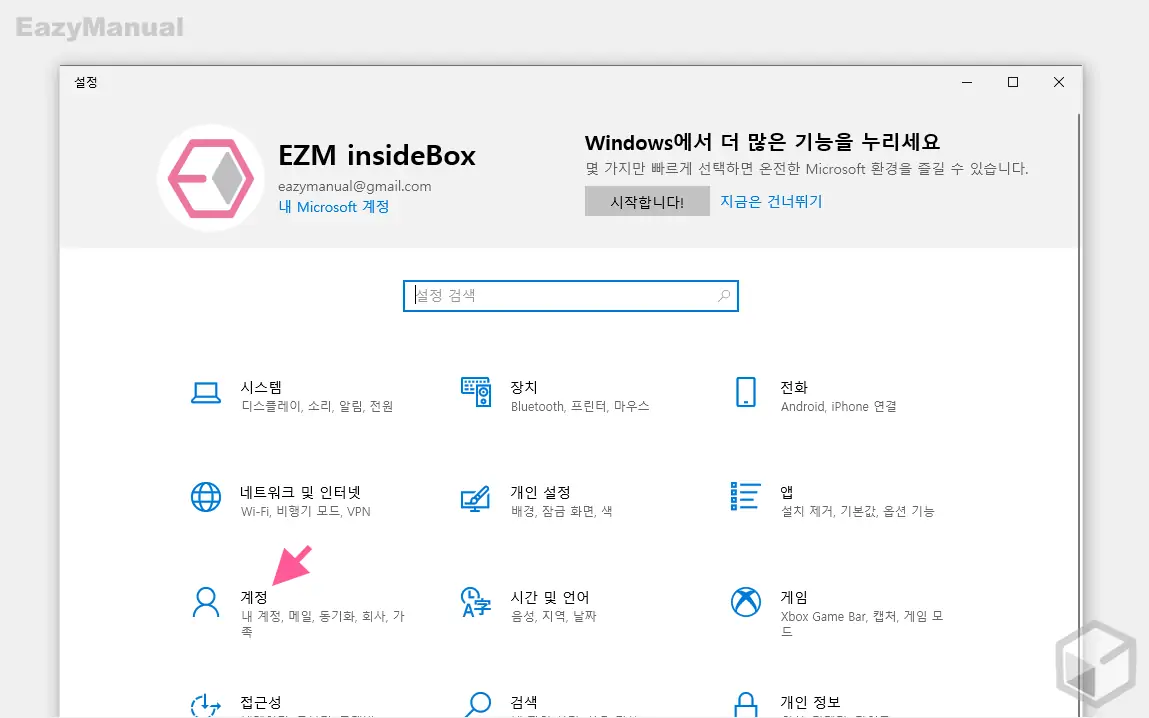Open the System settings laptop icon

pos(206,393)
